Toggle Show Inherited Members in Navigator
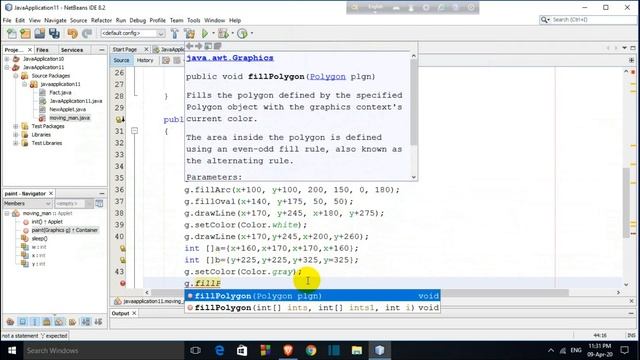The height and width of the screenshot is (360, 640). pyautogui.click(x=10, y=322)
